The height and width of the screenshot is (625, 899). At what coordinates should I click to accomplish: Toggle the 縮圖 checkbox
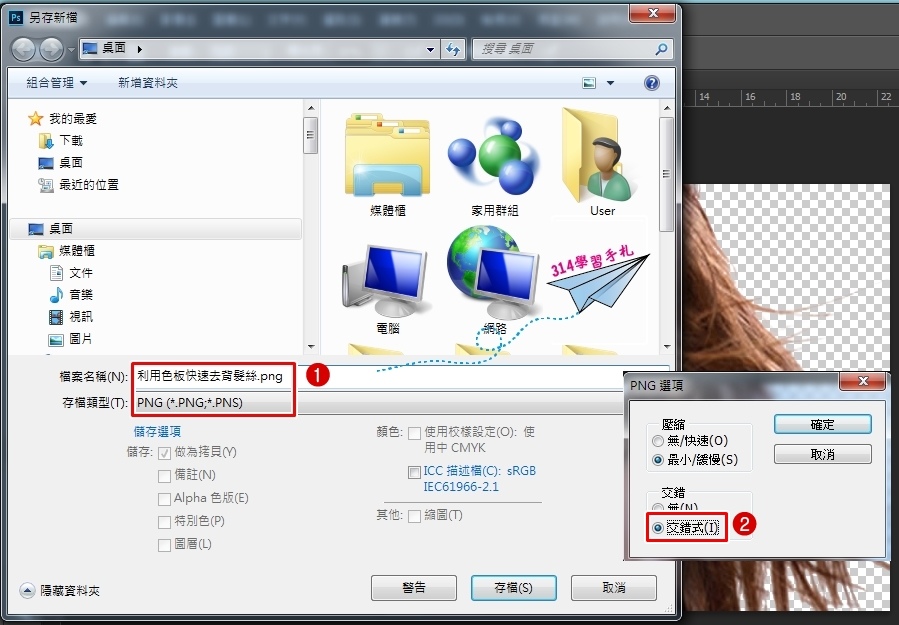coord(414,516)
